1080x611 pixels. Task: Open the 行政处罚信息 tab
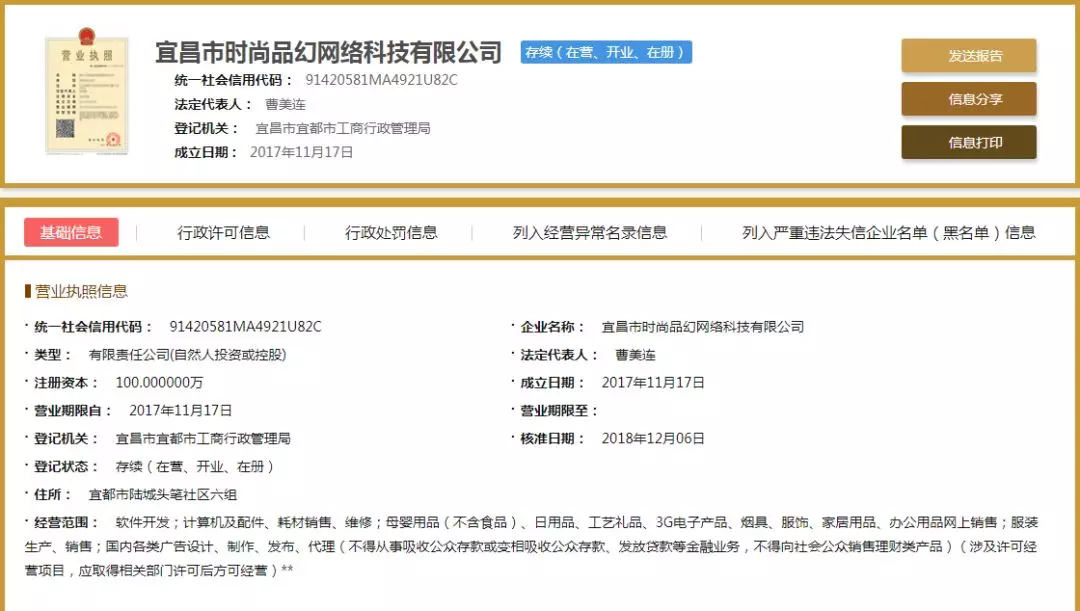(x=391, y=233)
